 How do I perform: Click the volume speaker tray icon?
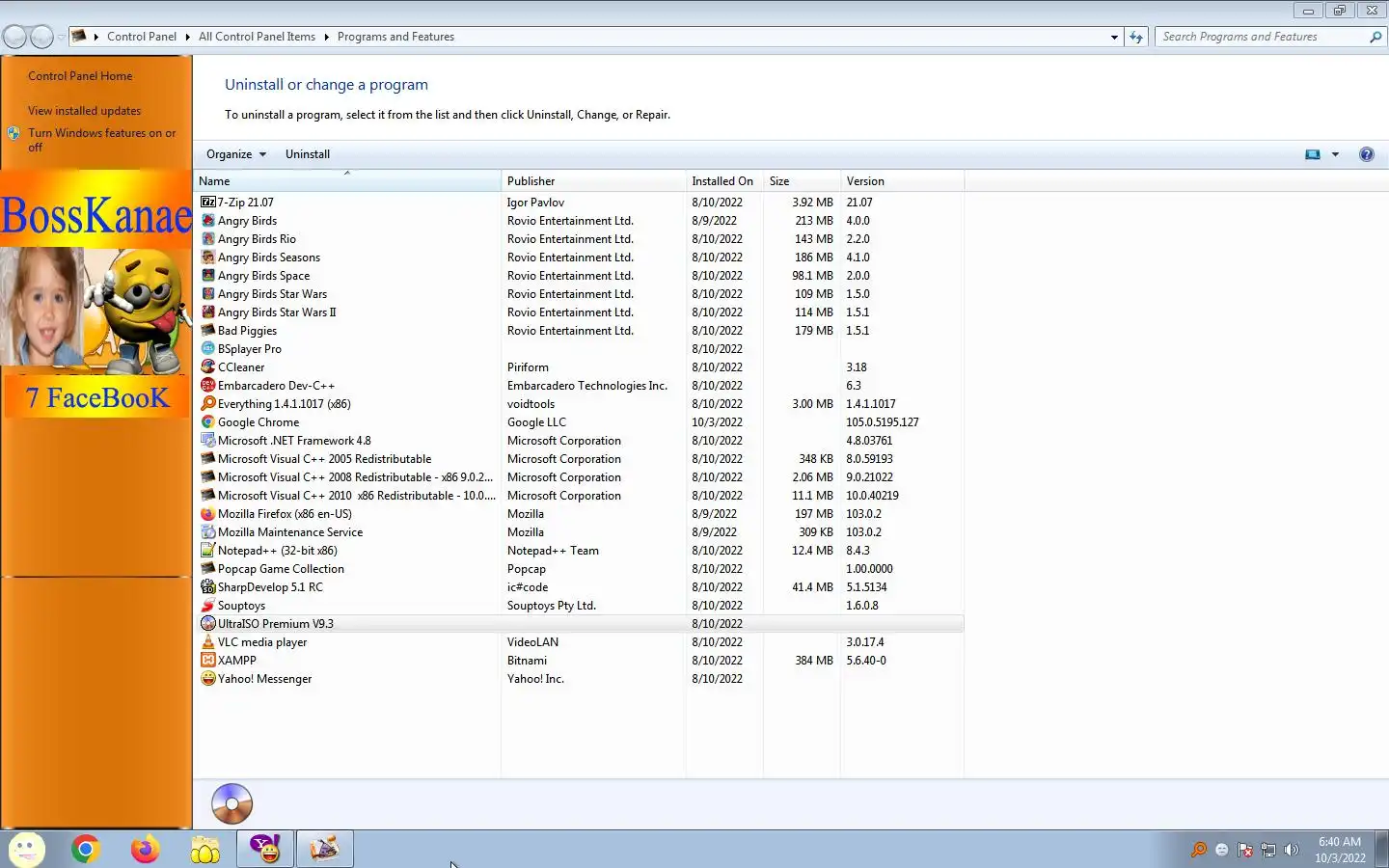coord(1292,850)
